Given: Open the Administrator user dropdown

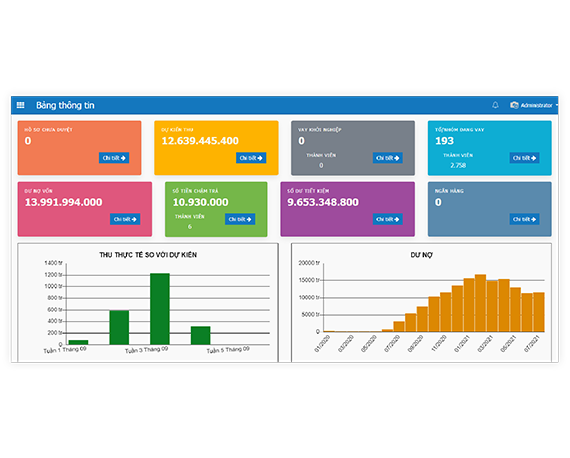Looking at the screenshot, I should coord(534,105).
